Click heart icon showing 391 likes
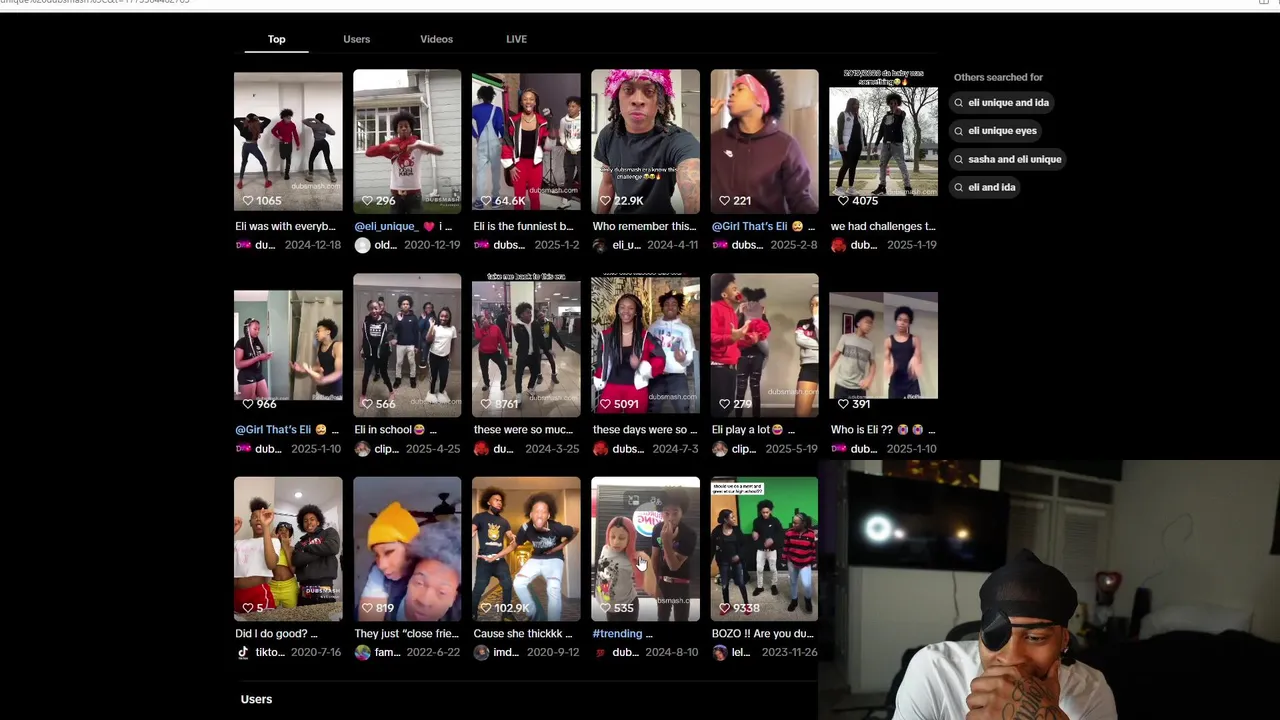Image resolution: width=1280 pixels, height=720 pixels. coord(843,404)
